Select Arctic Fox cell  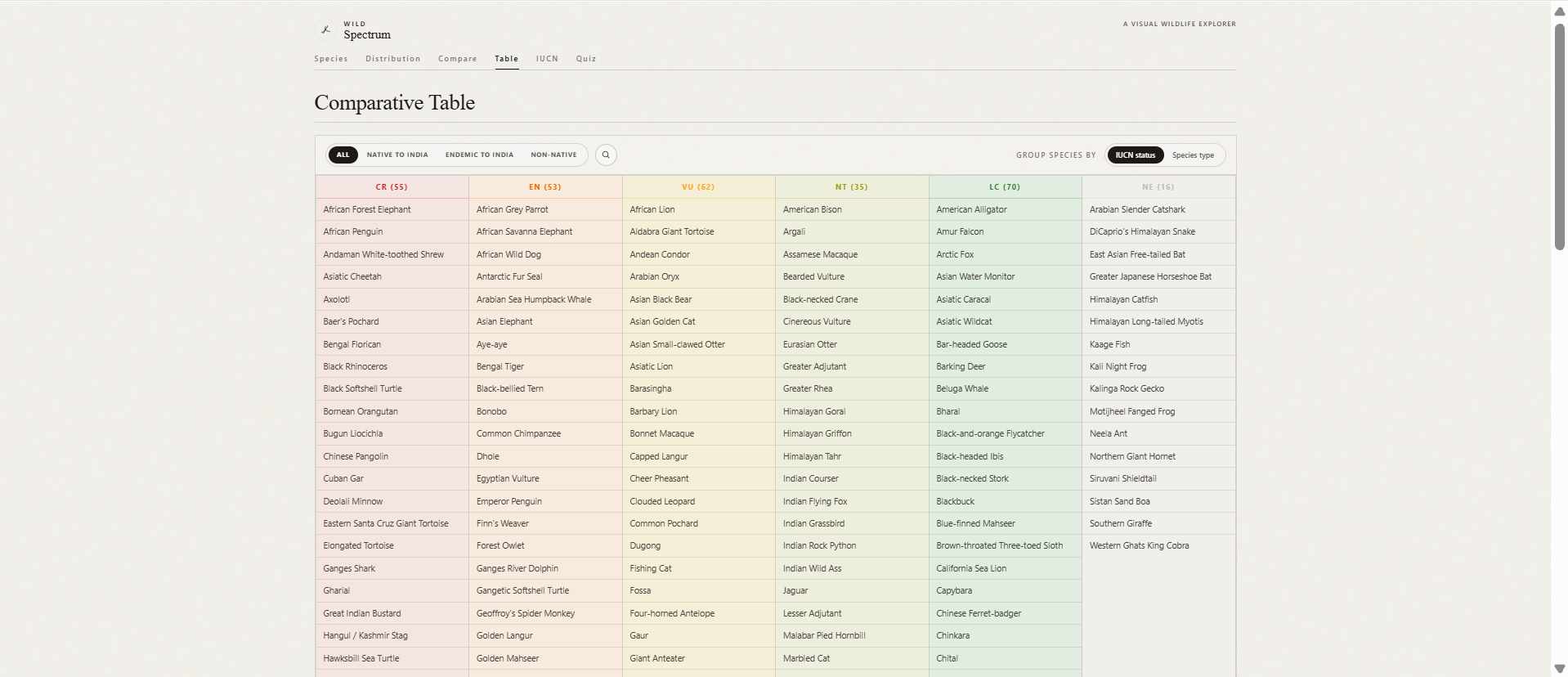tap(1005, 254)
